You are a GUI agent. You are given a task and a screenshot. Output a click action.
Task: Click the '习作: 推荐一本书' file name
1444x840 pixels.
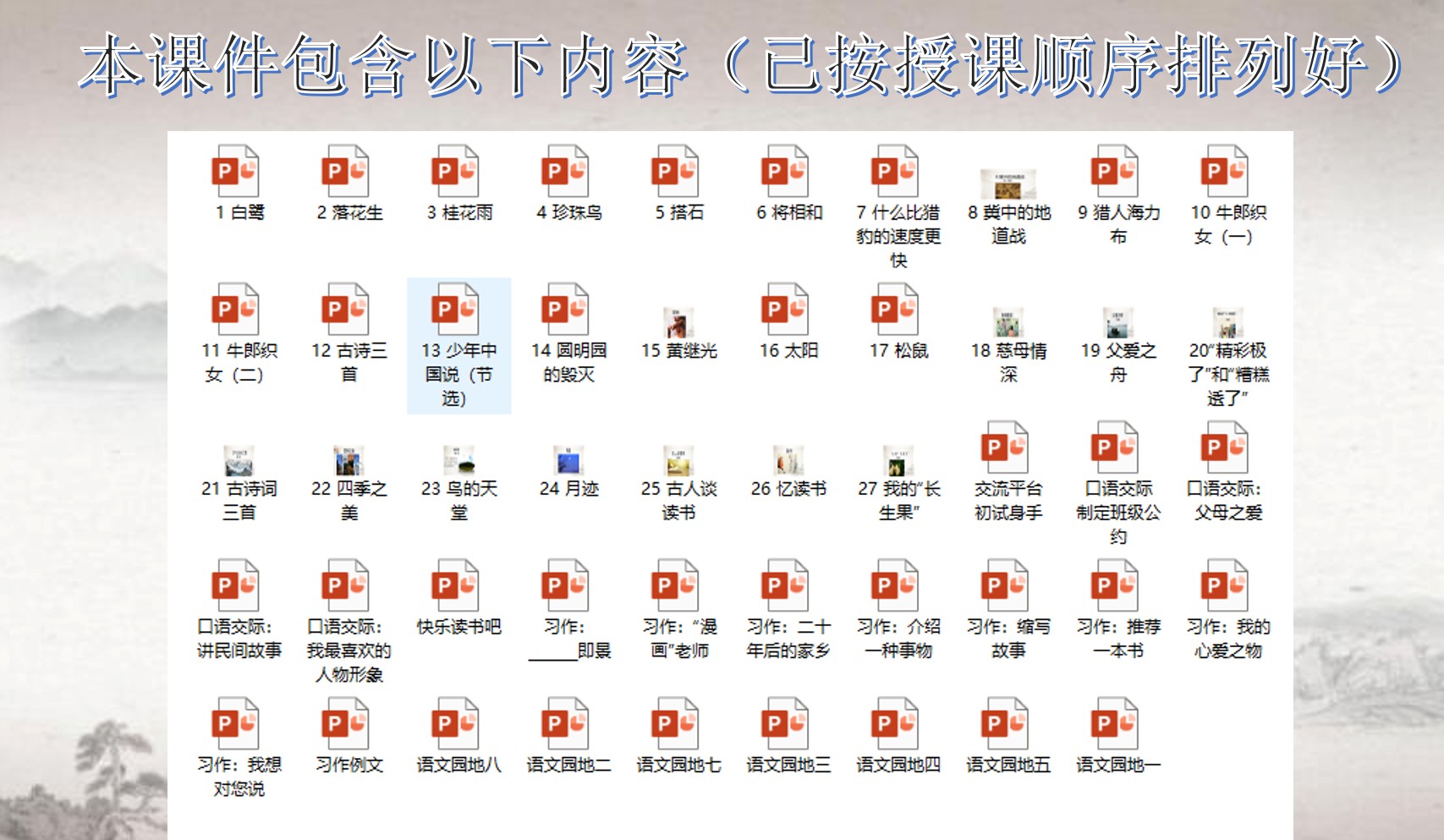(x=1117, y=639)
